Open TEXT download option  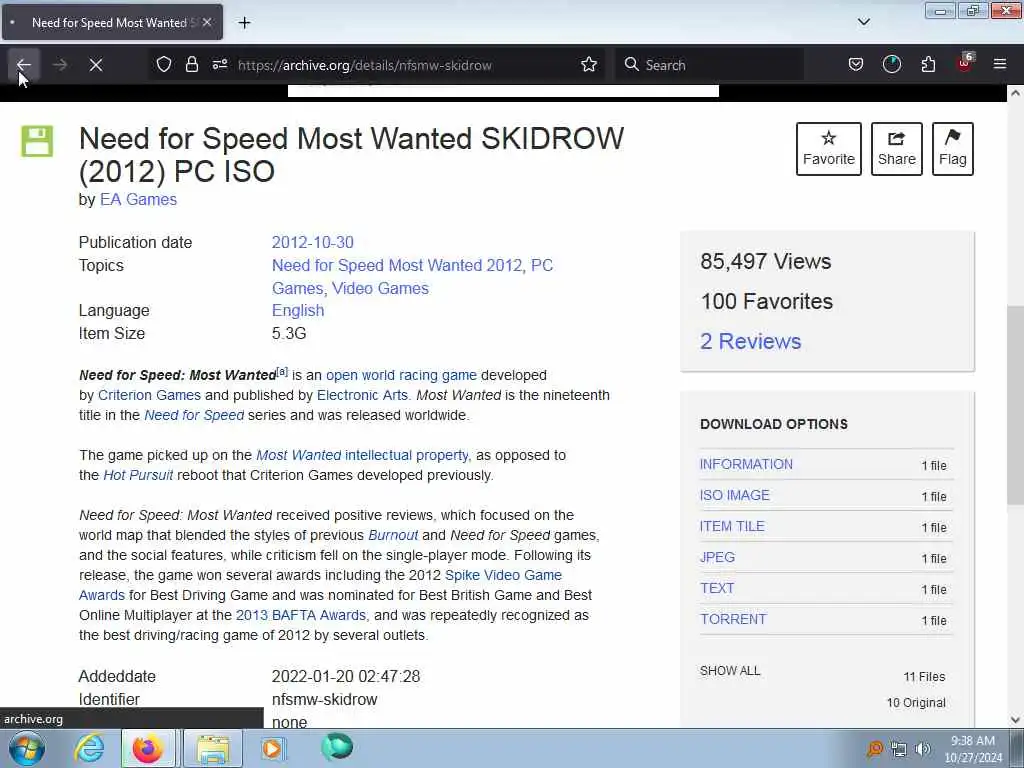point(717,588)
